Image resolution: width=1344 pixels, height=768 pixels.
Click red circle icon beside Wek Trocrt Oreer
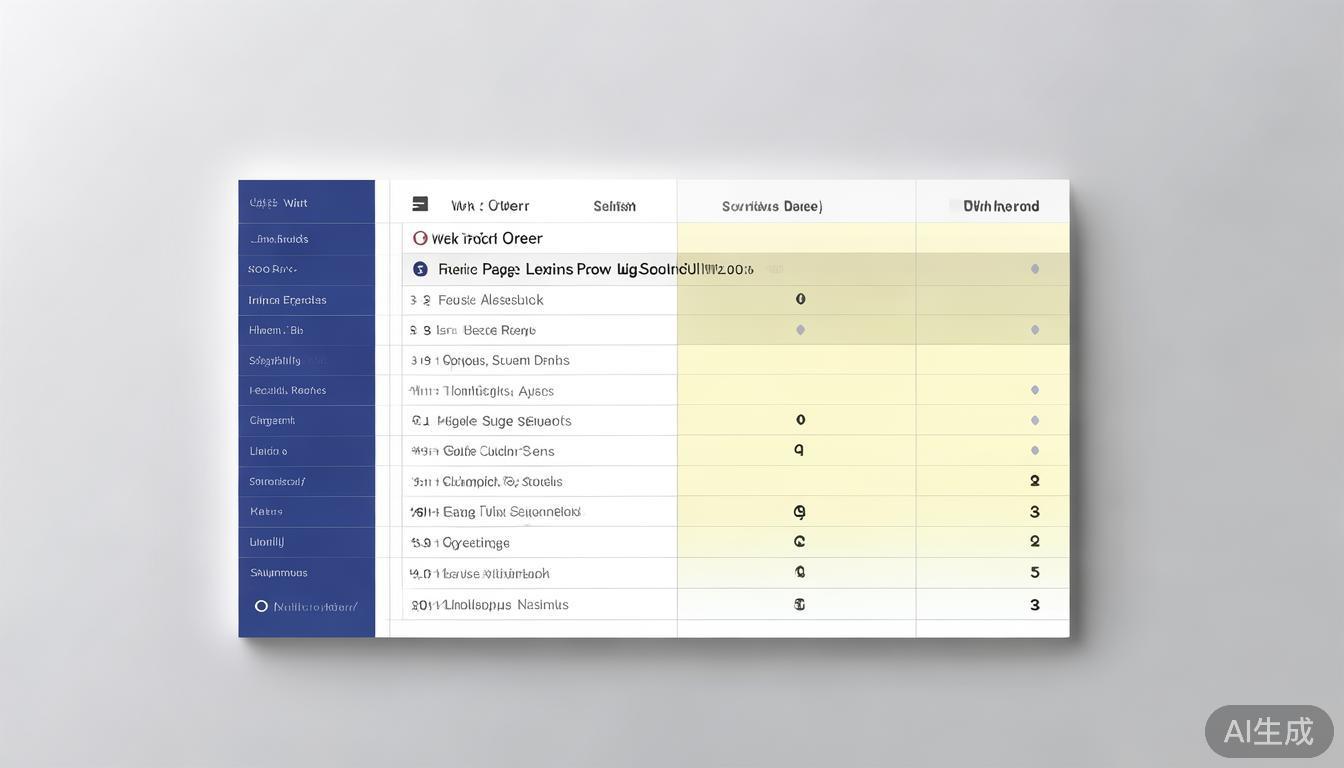point(420,238)
